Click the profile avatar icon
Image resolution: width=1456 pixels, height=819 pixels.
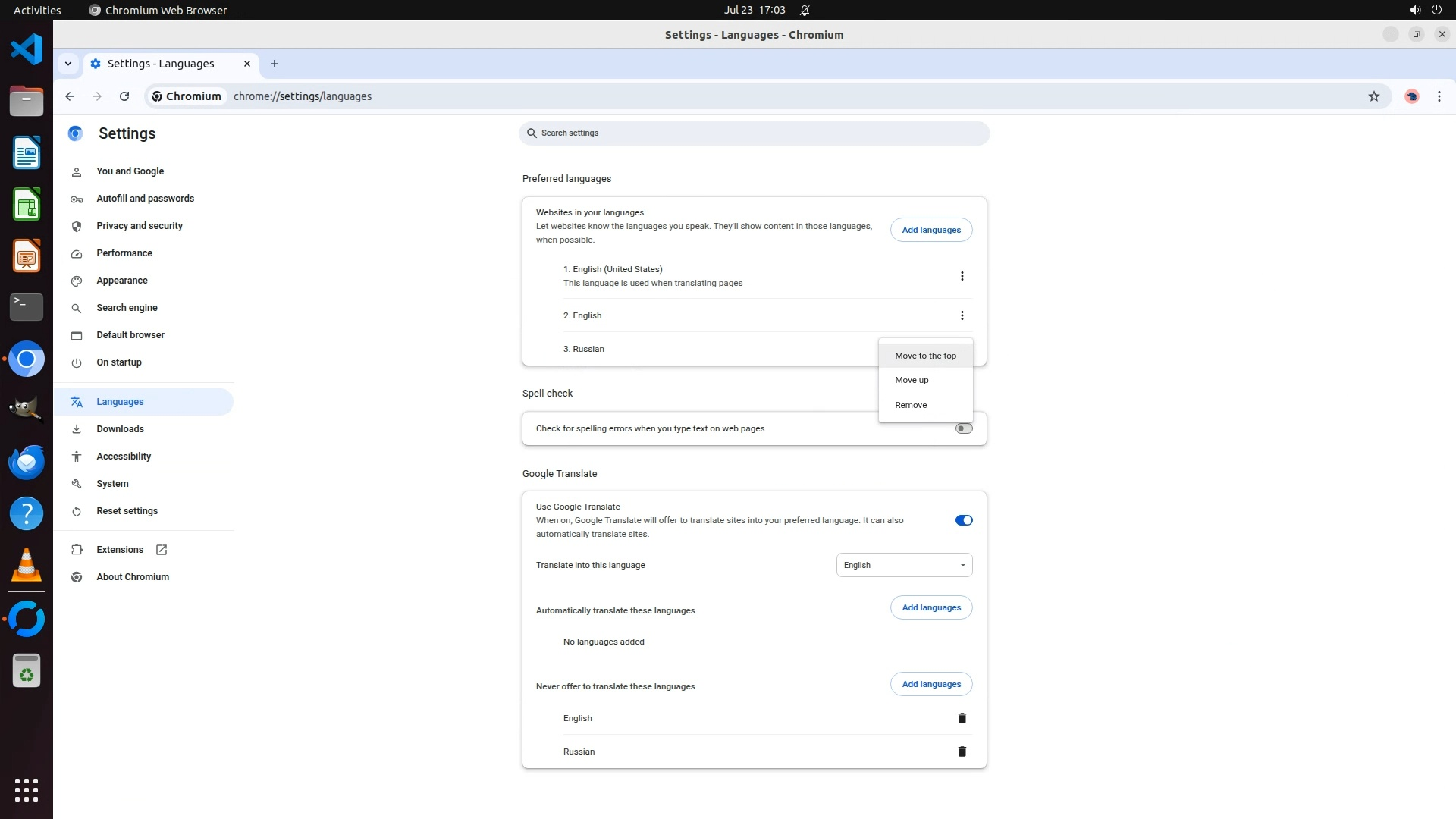1411,96
